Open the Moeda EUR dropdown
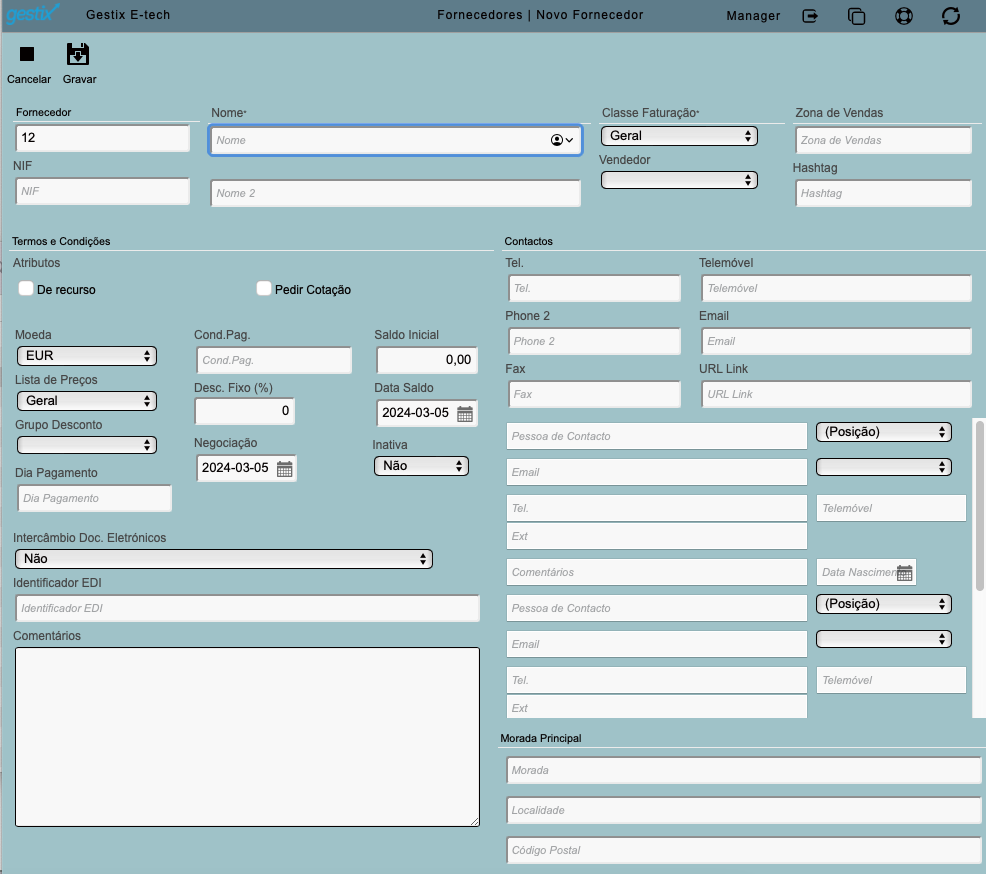 pos(87,356)
